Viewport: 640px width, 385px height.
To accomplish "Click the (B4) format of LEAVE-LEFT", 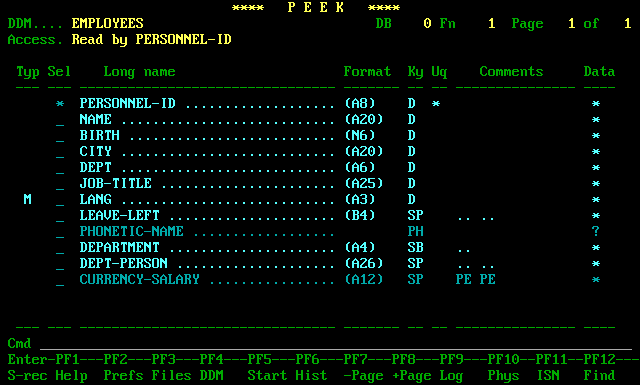I will pyautogui.click(x=360, y=215).
